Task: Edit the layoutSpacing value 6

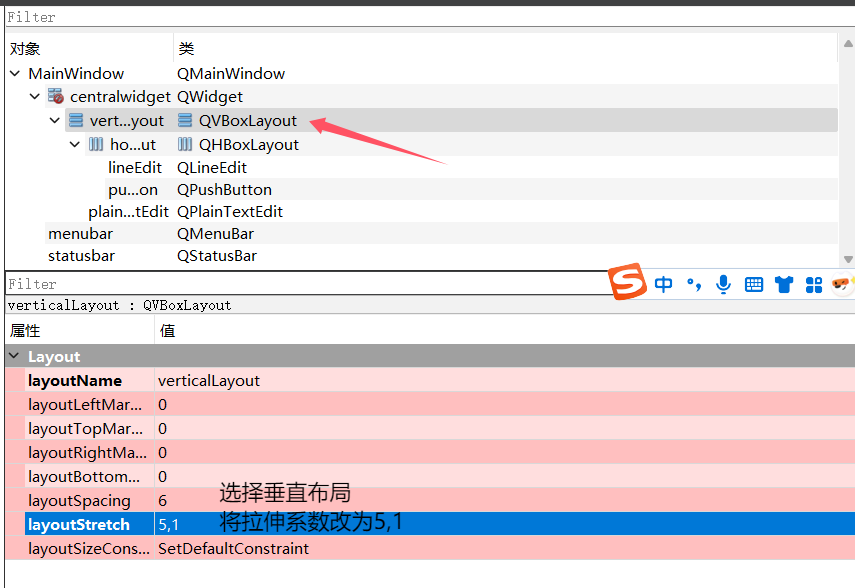Action: point(505,500)
